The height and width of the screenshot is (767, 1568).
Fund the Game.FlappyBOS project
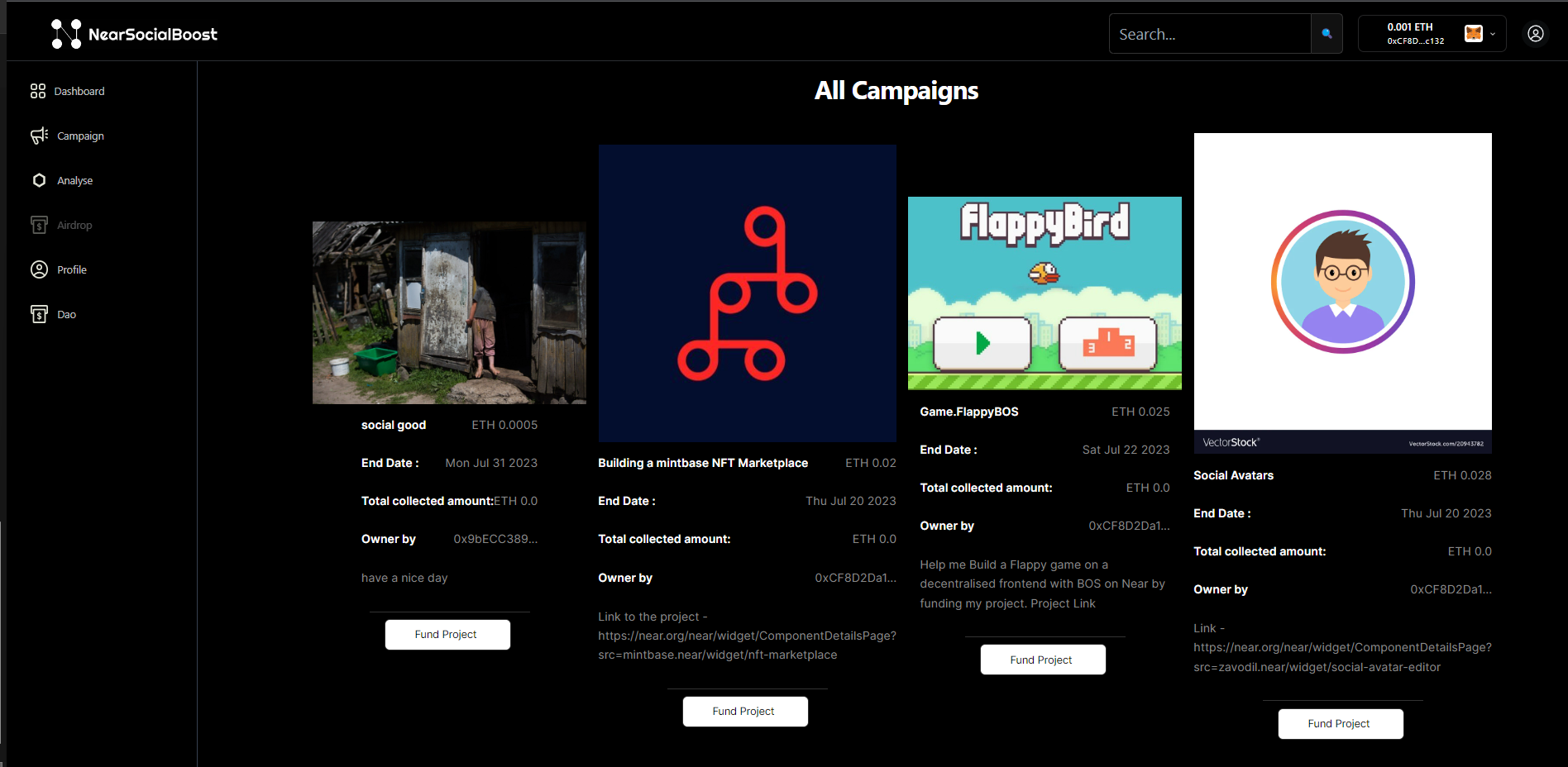[x=1043, y=660]
